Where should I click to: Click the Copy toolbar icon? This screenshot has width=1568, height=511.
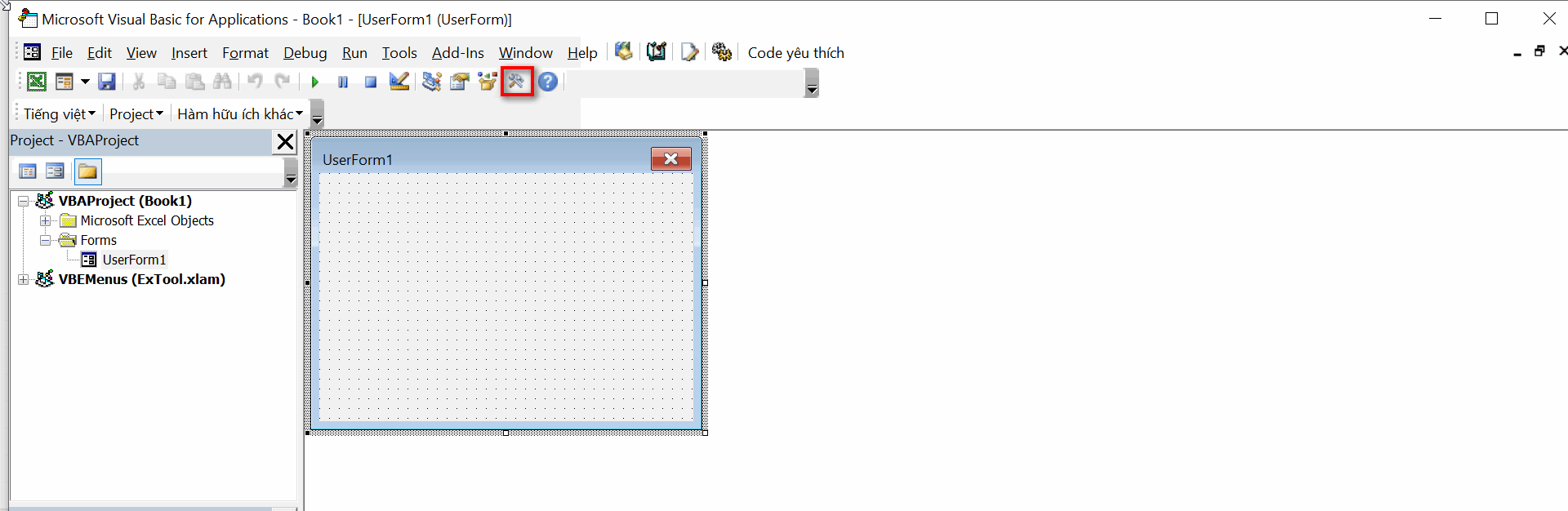coord(167,82)
